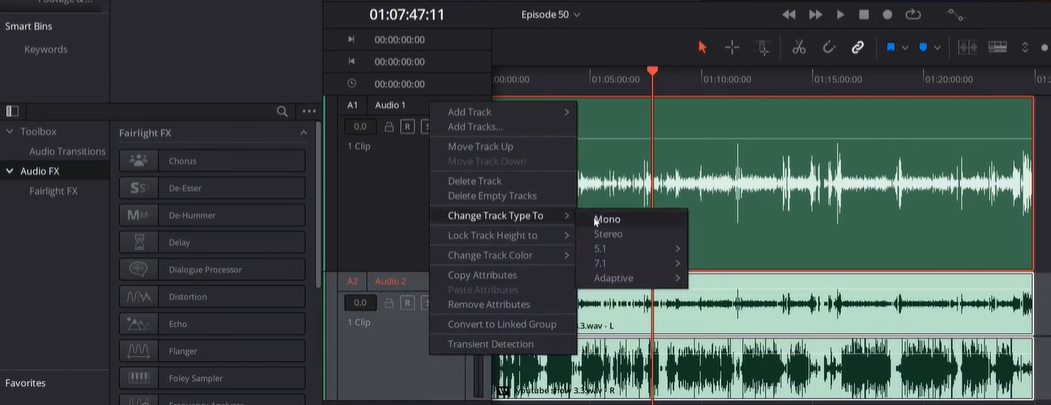Collapse the Toolbox tree

(9, 131)
